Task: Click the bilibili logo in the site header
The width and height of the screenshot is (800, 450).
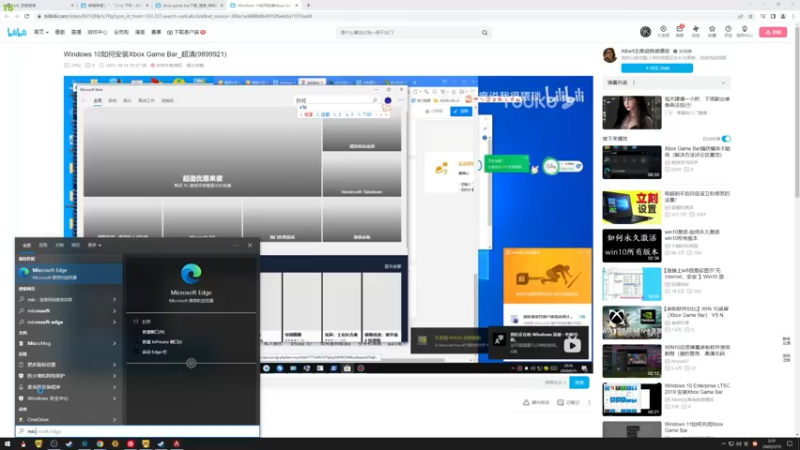Action: [17, 32]
